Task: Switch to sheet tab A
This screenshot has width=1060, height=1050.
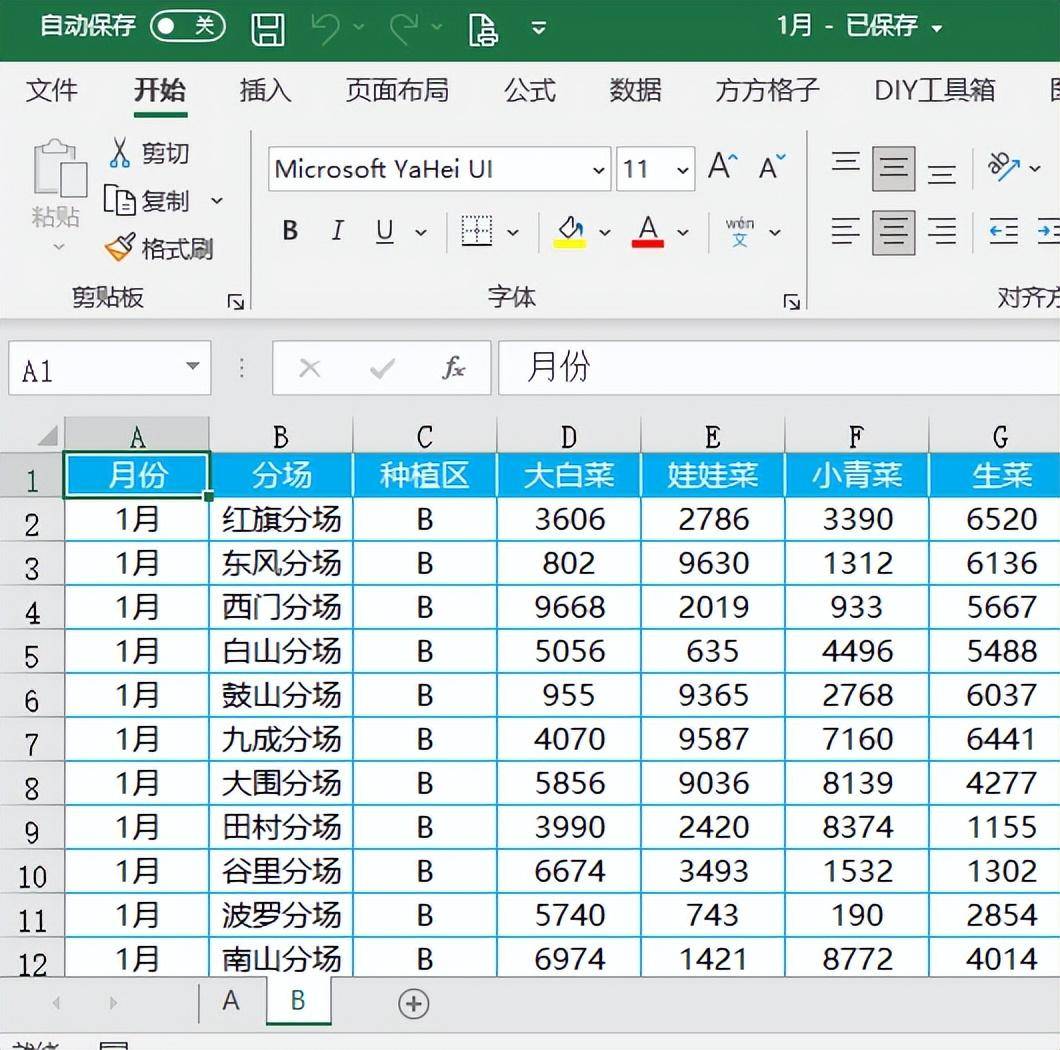Action: tap(231, 1001)
